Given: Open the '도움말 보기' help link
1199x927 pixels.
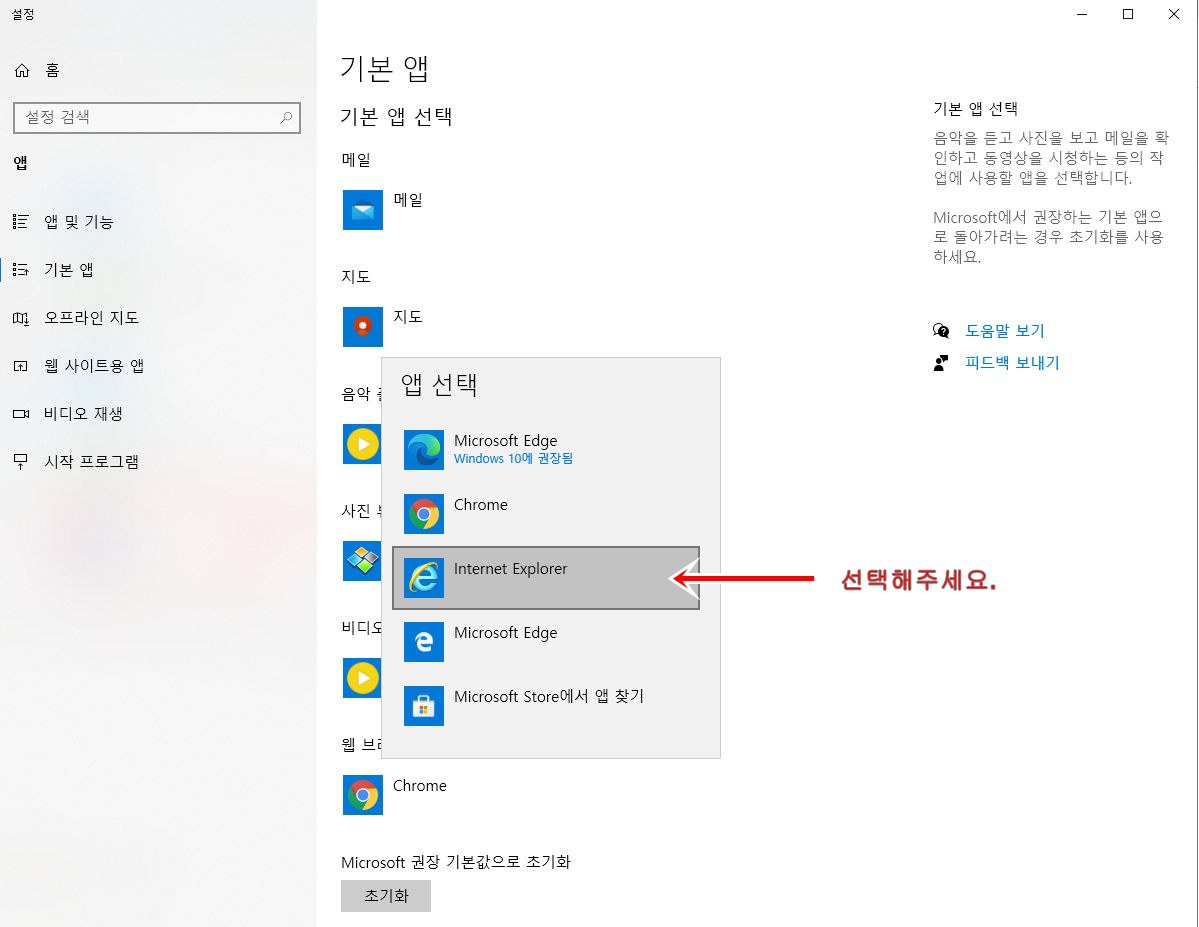Looking at the screenshot, I should (1004, 330).
